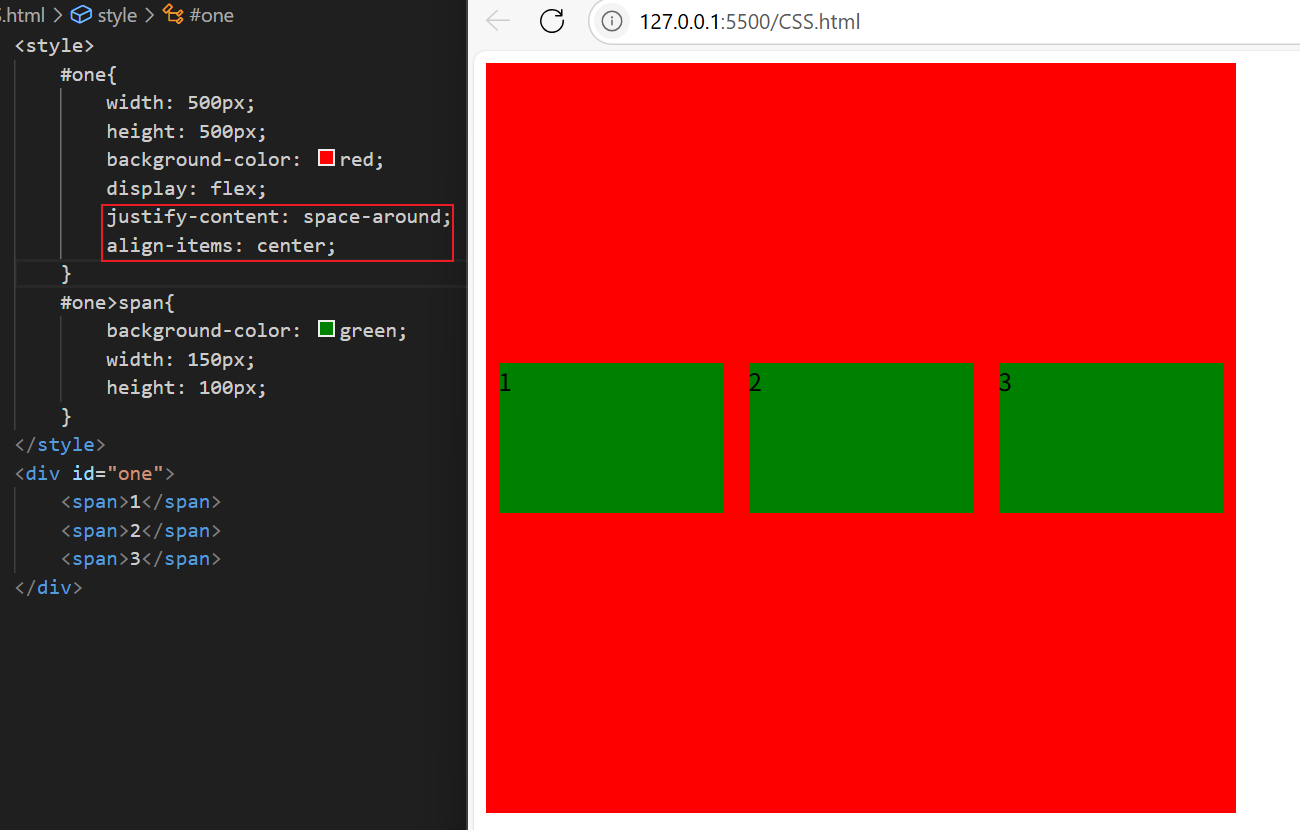Screen dimensions: 1300x830
Task: Click the <span>3</span> line
Action: (141, 558)
